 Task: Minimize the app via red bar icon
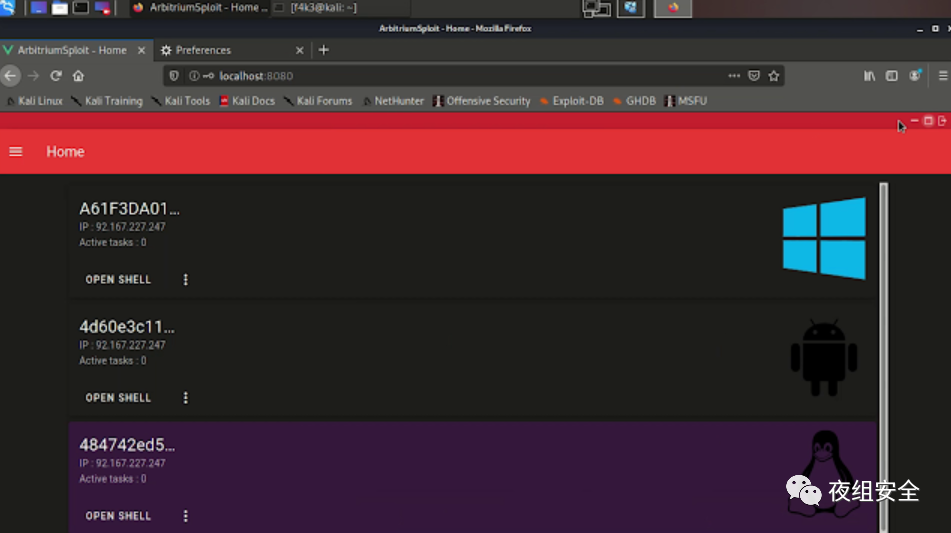point(915,121)
